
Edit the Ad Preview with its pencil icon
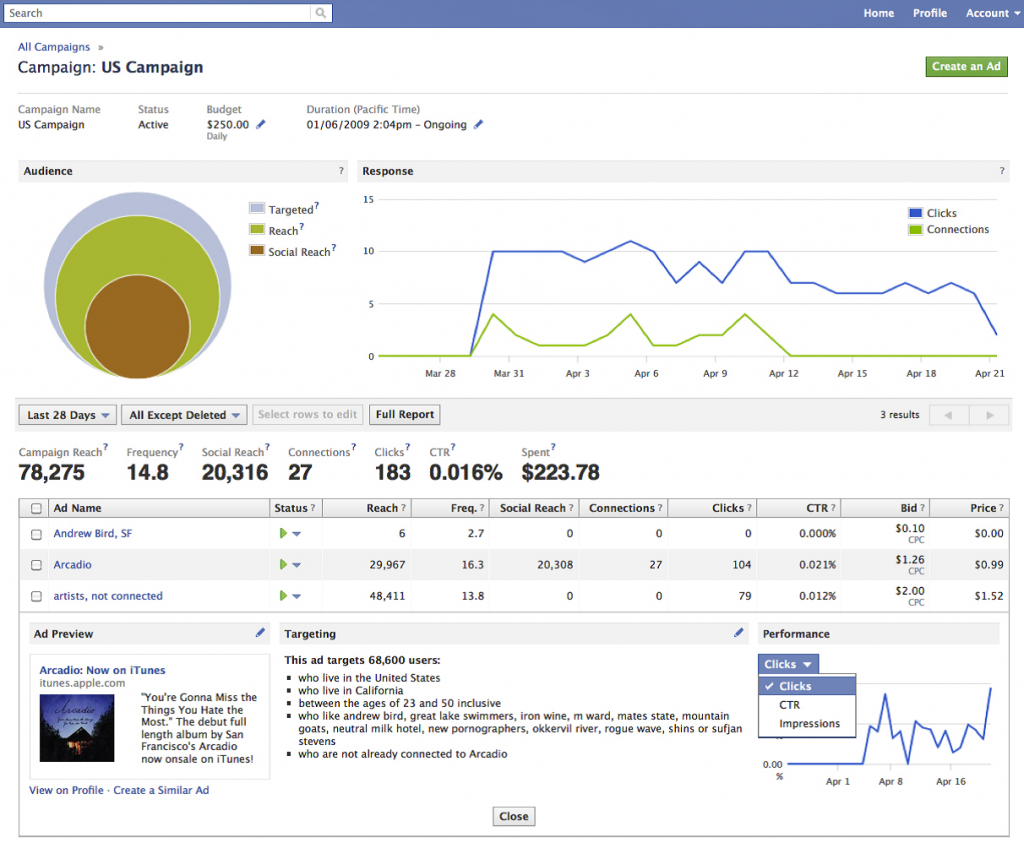261,633
